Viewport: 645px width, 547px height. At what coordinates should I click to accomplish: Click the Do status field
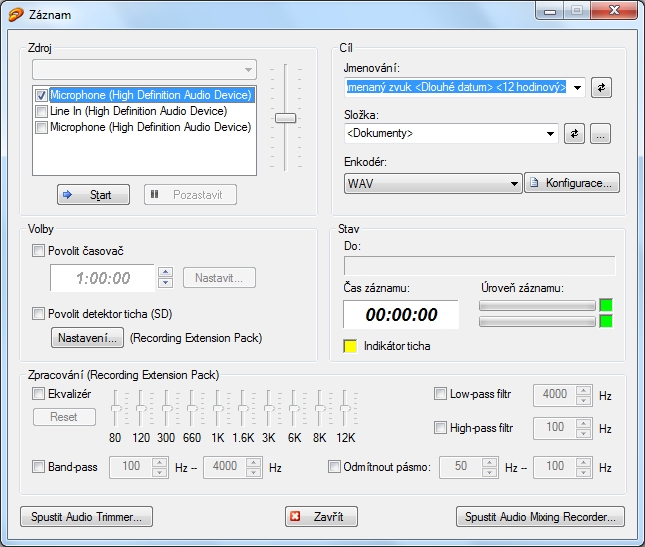point(480,266)
